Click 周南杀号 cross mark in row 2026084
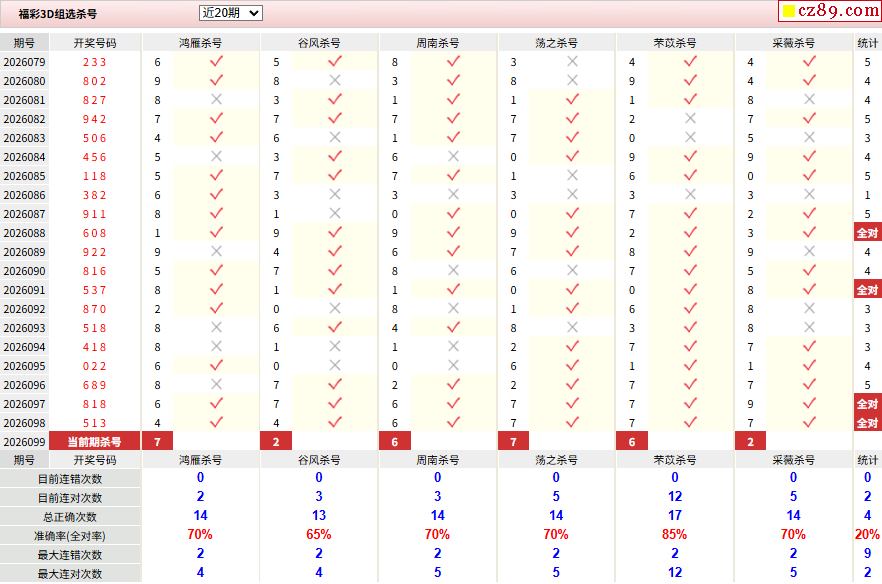This screenshot has width=882, height=584. pyautogui.click(x=453, y=157)
